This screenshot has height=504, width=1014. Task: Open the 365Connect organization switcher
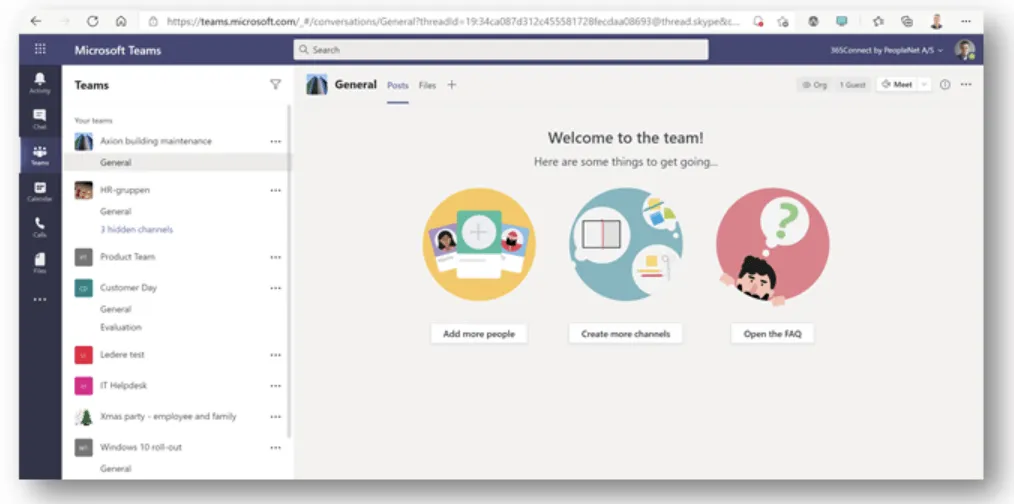point(887,50)
